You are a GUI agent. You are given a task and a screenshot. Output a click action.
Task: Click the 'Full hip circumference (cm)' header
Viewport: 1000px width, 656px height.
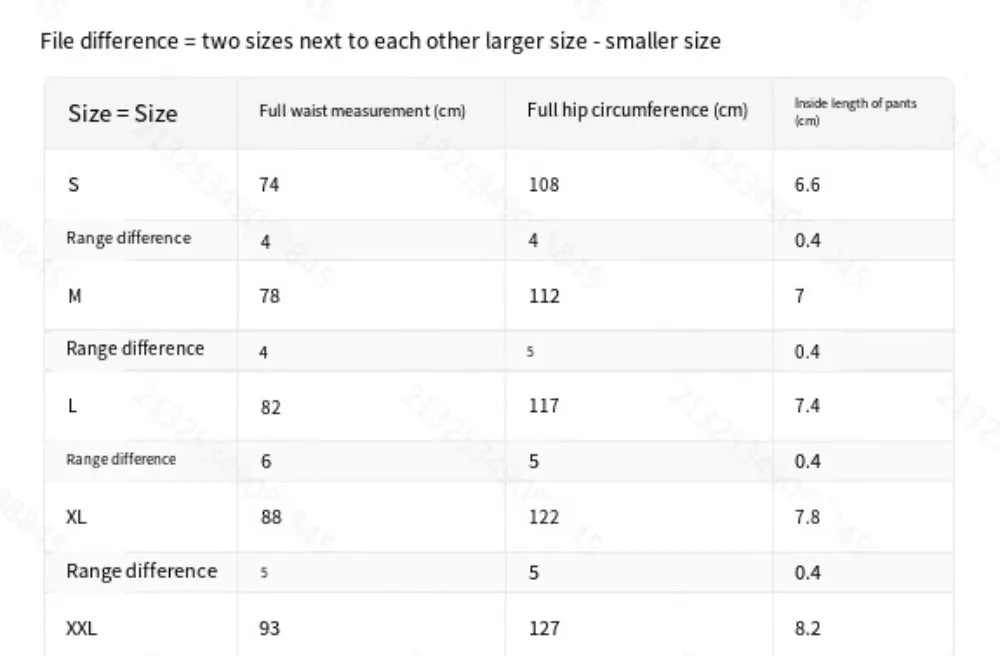pos(637,110)
